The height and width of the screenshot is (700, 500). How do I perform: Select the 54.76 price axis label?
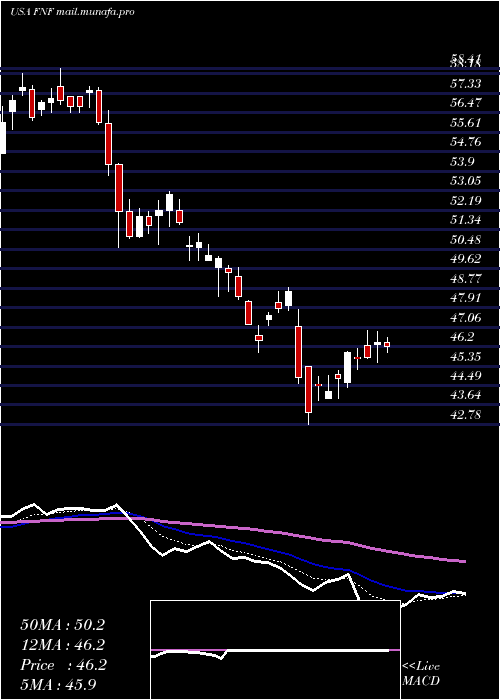466,142
